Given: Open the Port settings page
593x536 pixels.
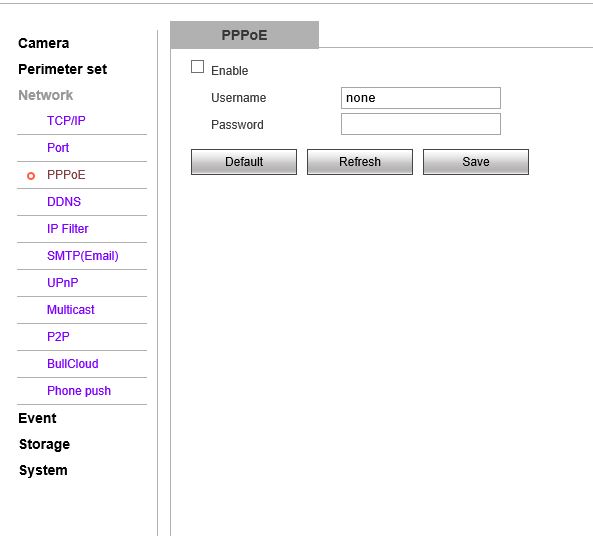Looking at the screenshot, I should (58, 148).
